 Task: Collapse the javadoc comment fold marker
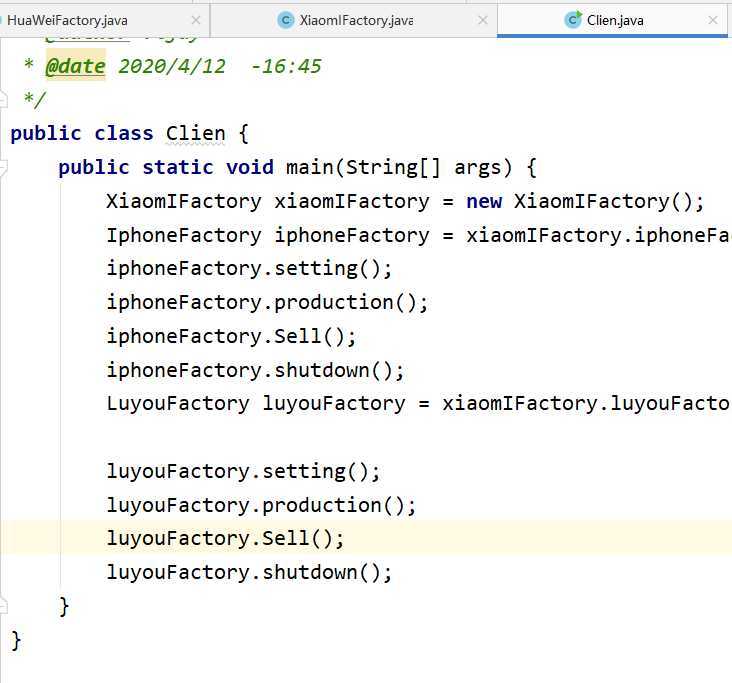3,100
